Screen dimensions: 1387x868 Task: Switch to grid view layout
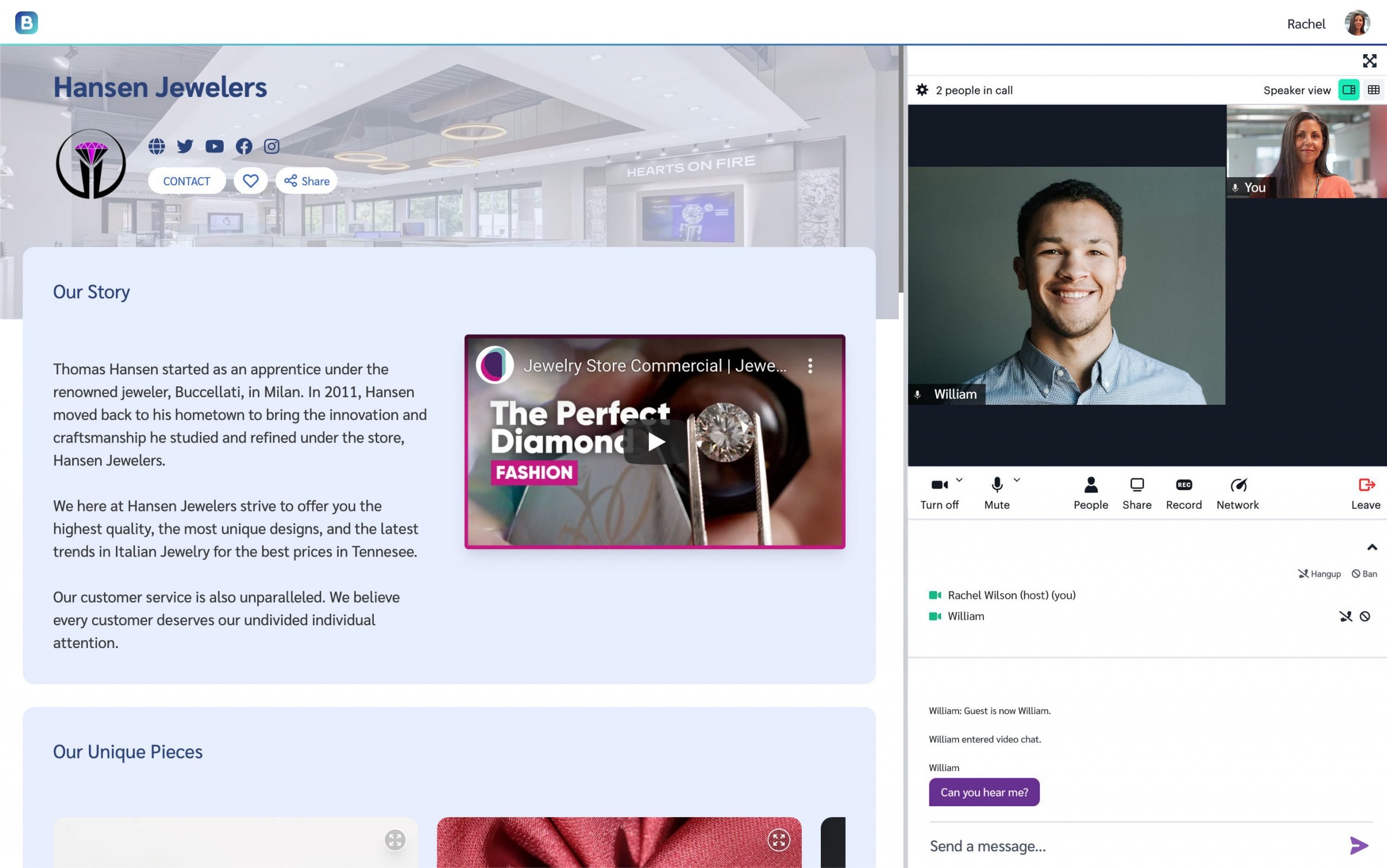(x=1373, y=90)
